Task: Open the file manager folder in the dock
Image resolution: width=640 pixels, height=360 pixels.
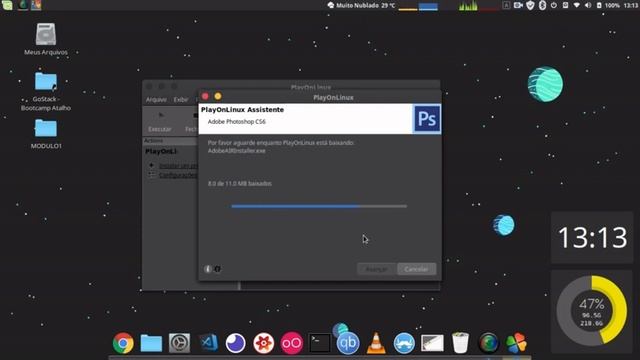Action: pos(151,343)
